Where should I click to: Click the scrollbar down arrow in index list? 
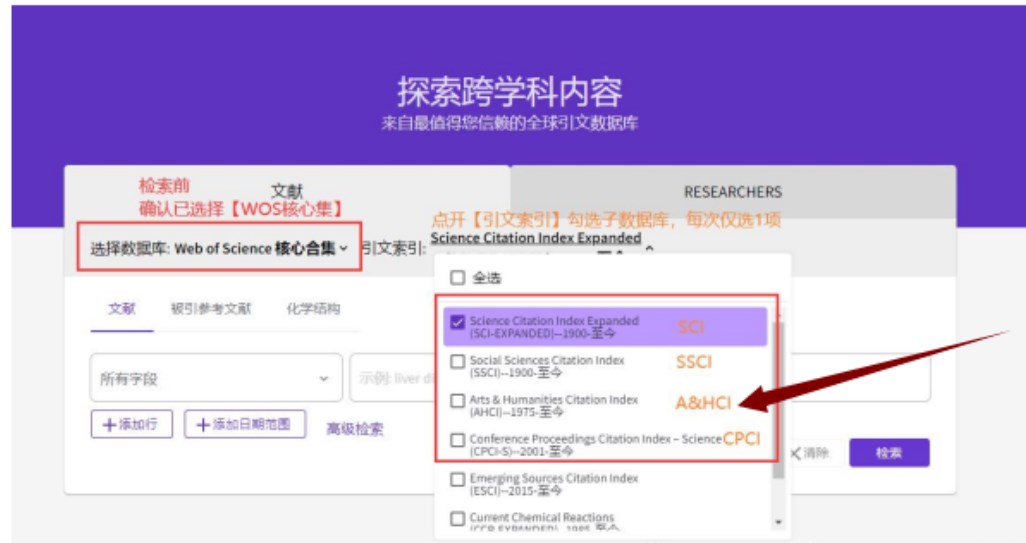pyautogui.click(x=778, y=522)
